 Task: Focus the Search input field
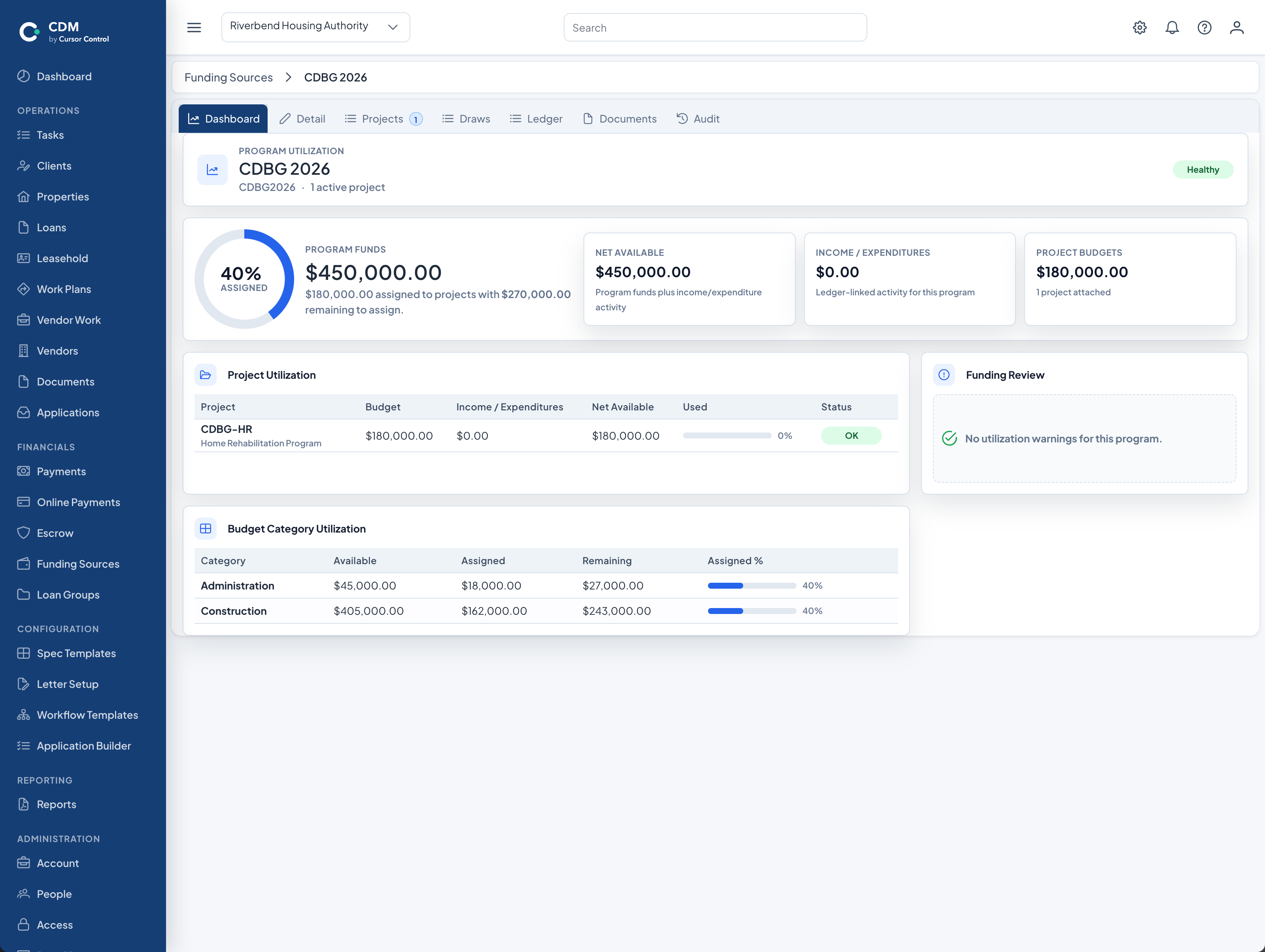point(715,27)
